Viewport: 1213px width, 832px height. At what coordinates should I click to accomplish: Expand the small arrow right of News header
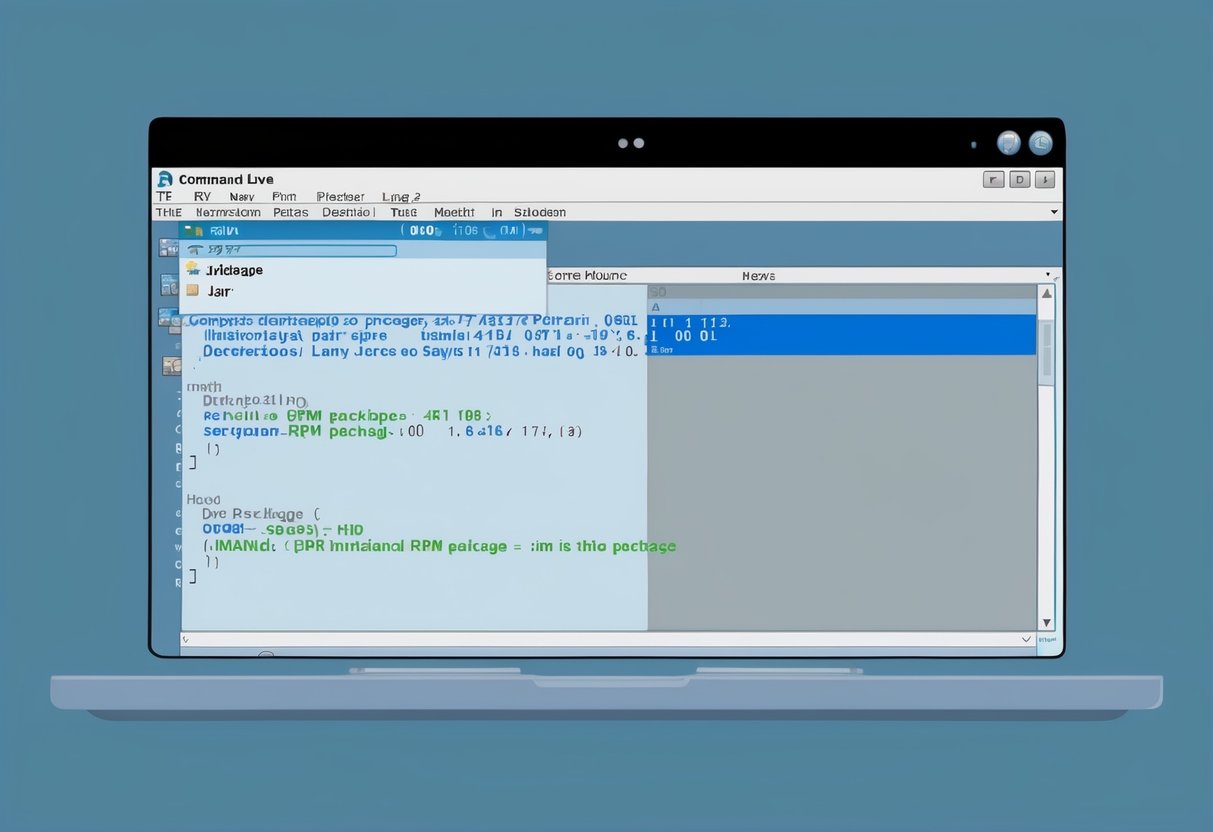coord(1047,274)
